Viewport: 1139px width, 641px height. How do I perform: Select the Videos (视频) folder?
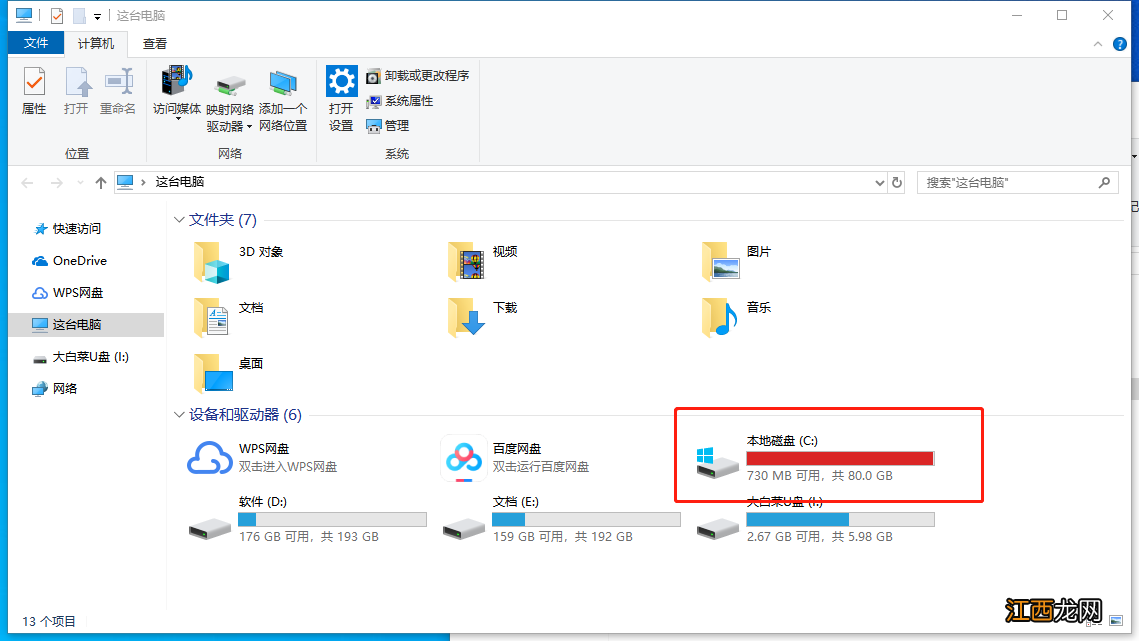coord(466,262)
